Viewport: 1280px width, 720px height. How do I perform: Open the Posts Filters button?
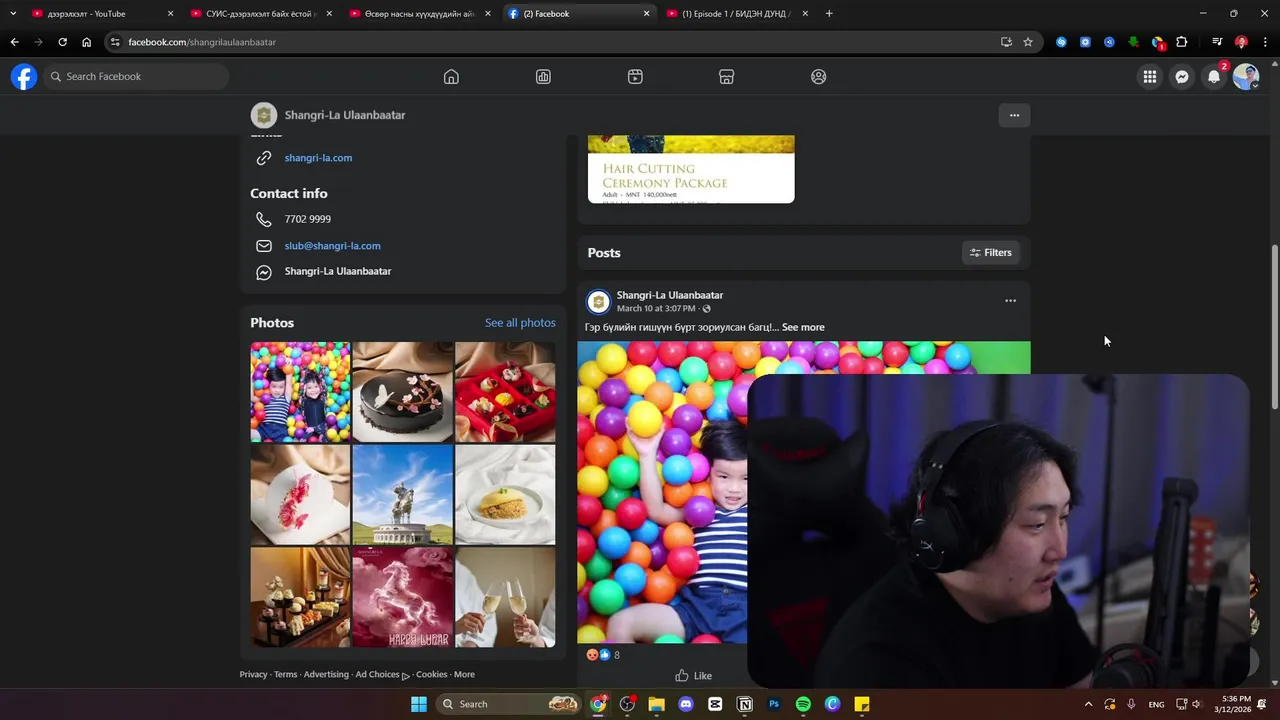(990, 253)
